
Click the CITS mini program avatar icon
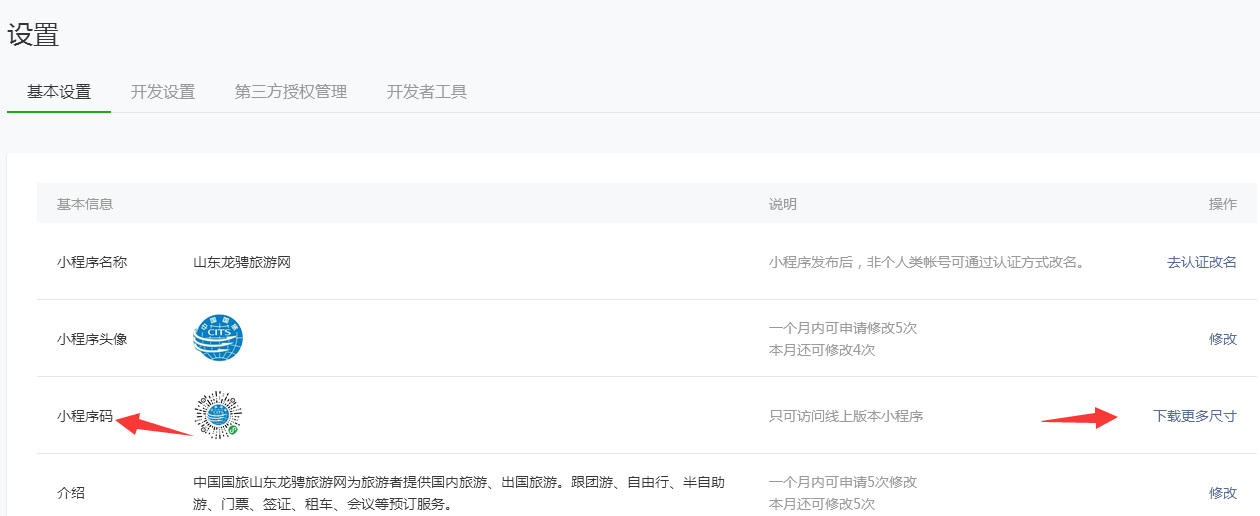coord(218,339)
